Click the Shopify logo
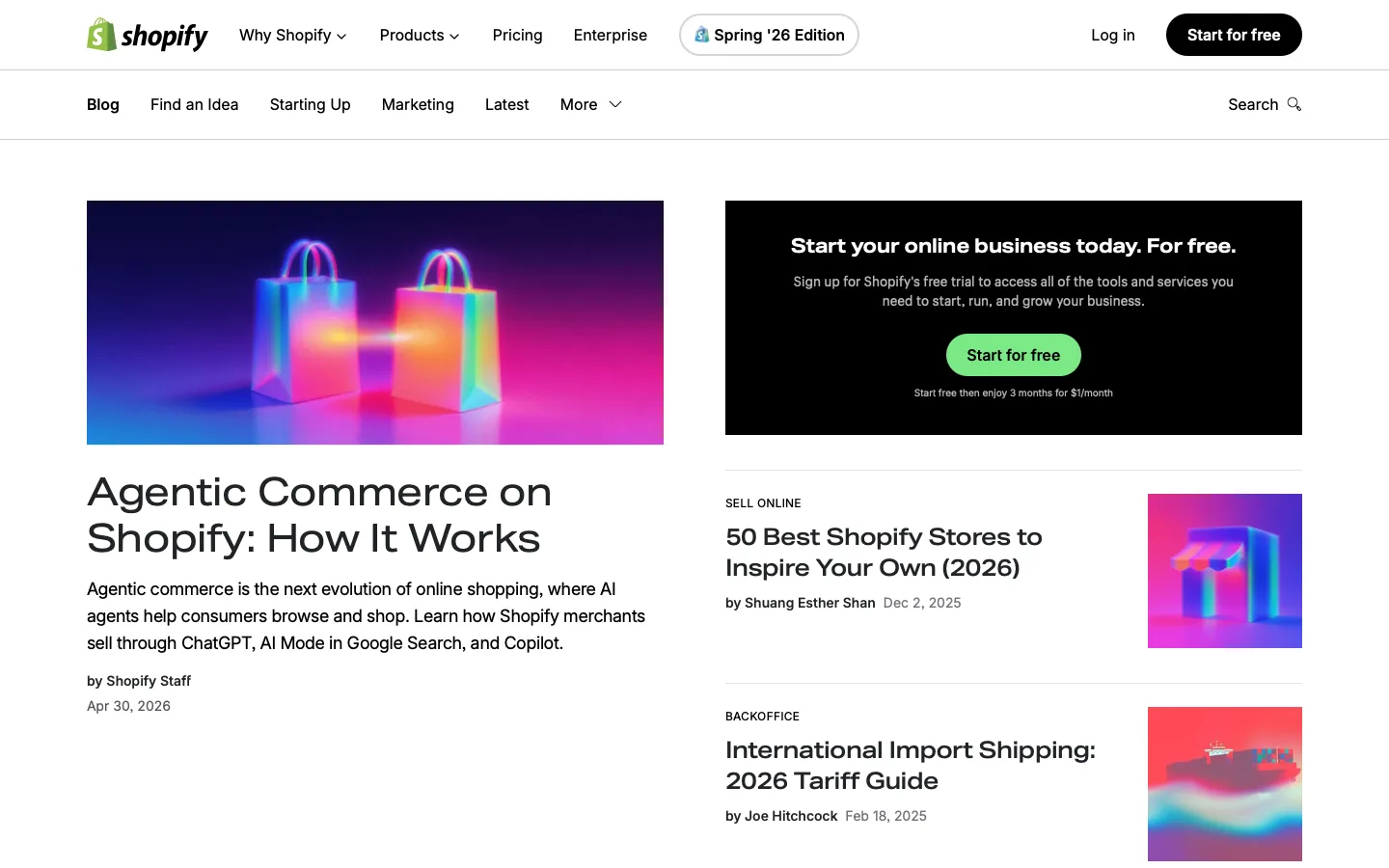 tap(148, 35)
